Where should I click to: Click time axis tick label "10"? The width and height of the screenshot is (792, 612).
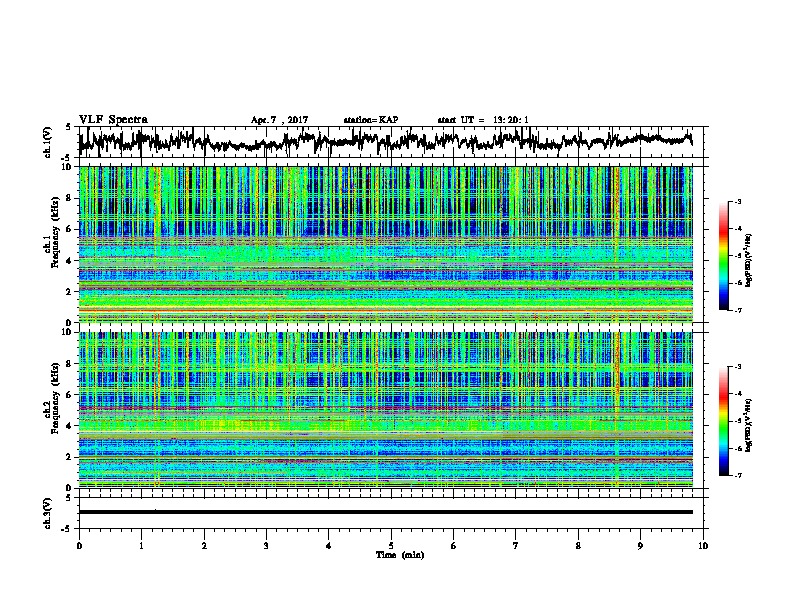pyautogui.click(x=703, y=546)
